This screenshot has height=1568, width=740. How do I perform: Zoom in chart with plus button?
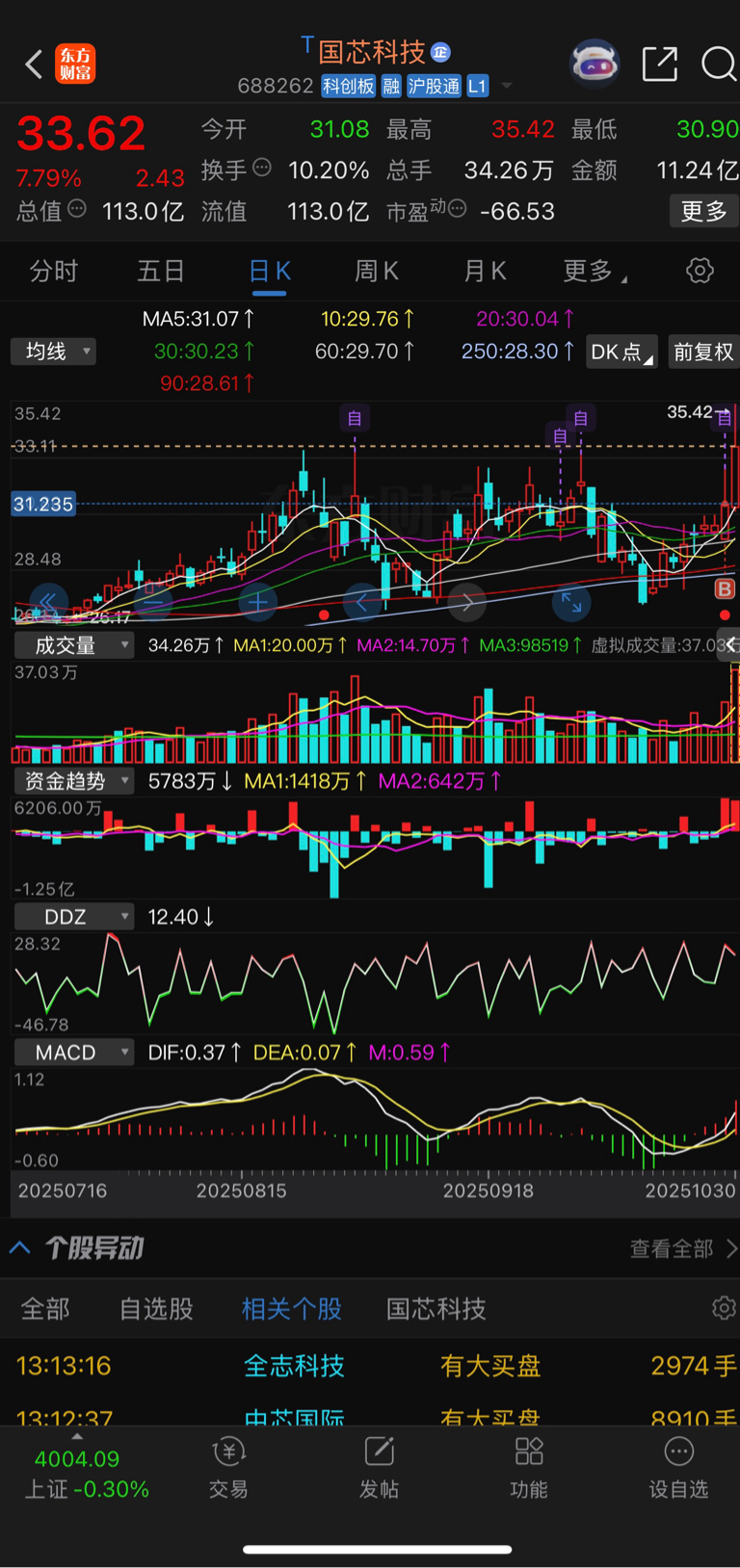[257, 603]
